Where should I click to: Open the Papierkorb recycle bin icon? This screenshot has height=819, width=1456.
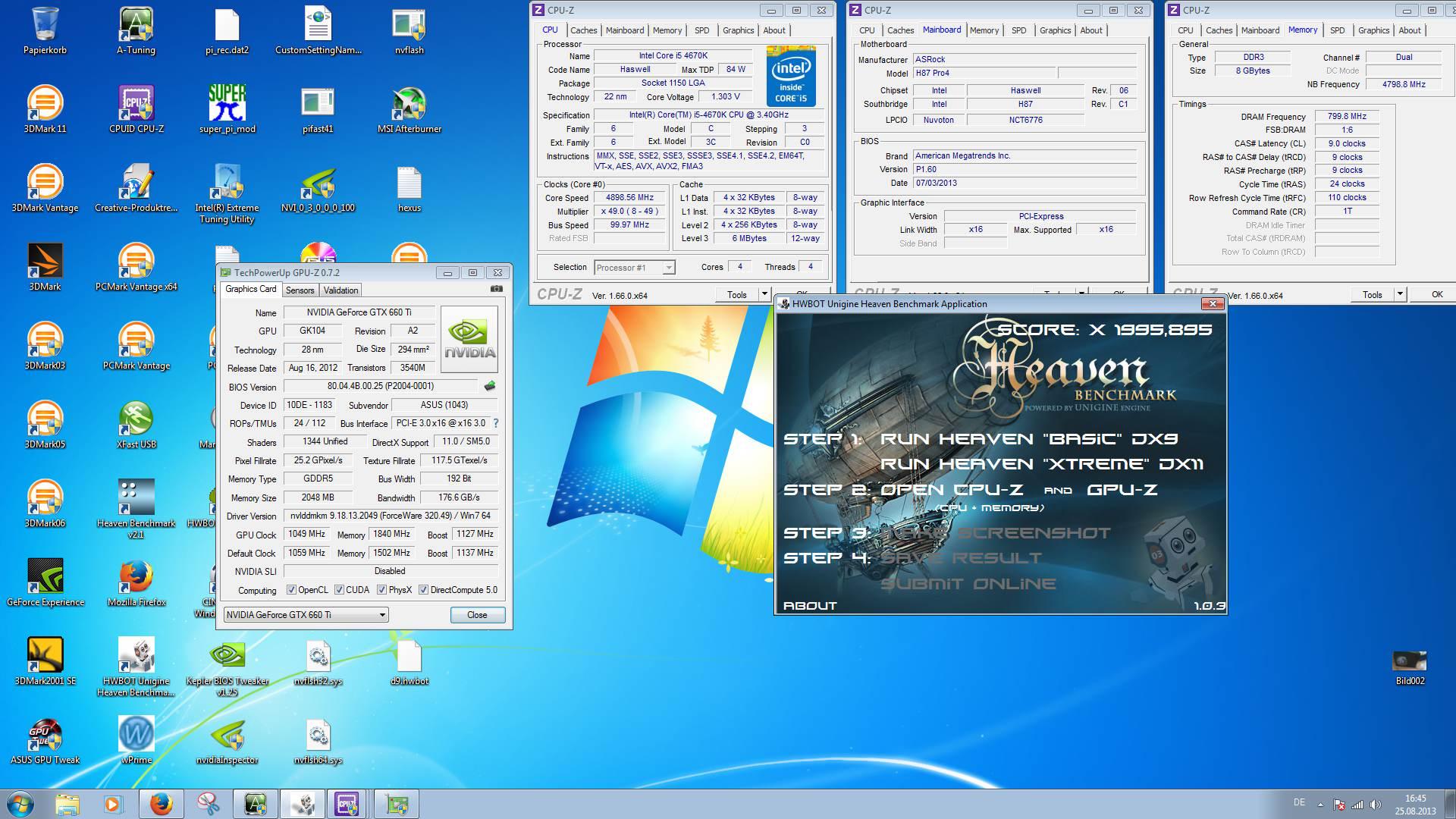pos(45,30)
